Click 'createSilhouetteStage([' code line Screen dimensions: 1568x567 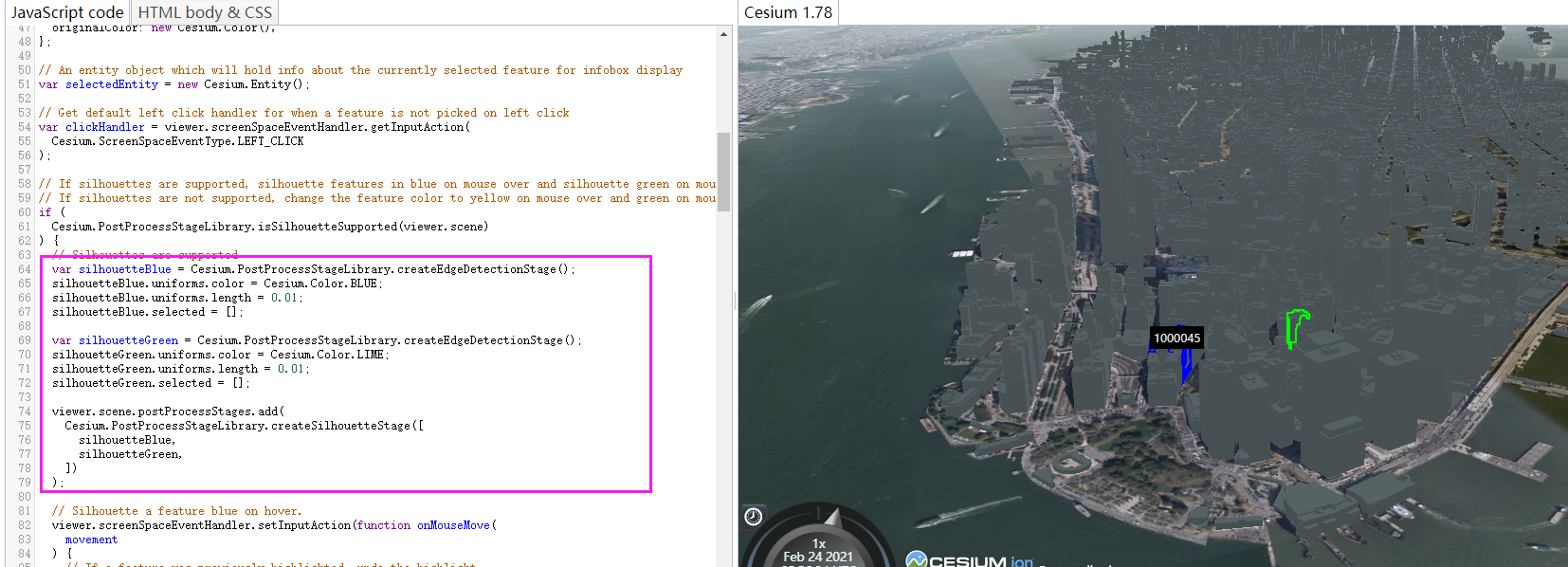(x=245, y=426)
